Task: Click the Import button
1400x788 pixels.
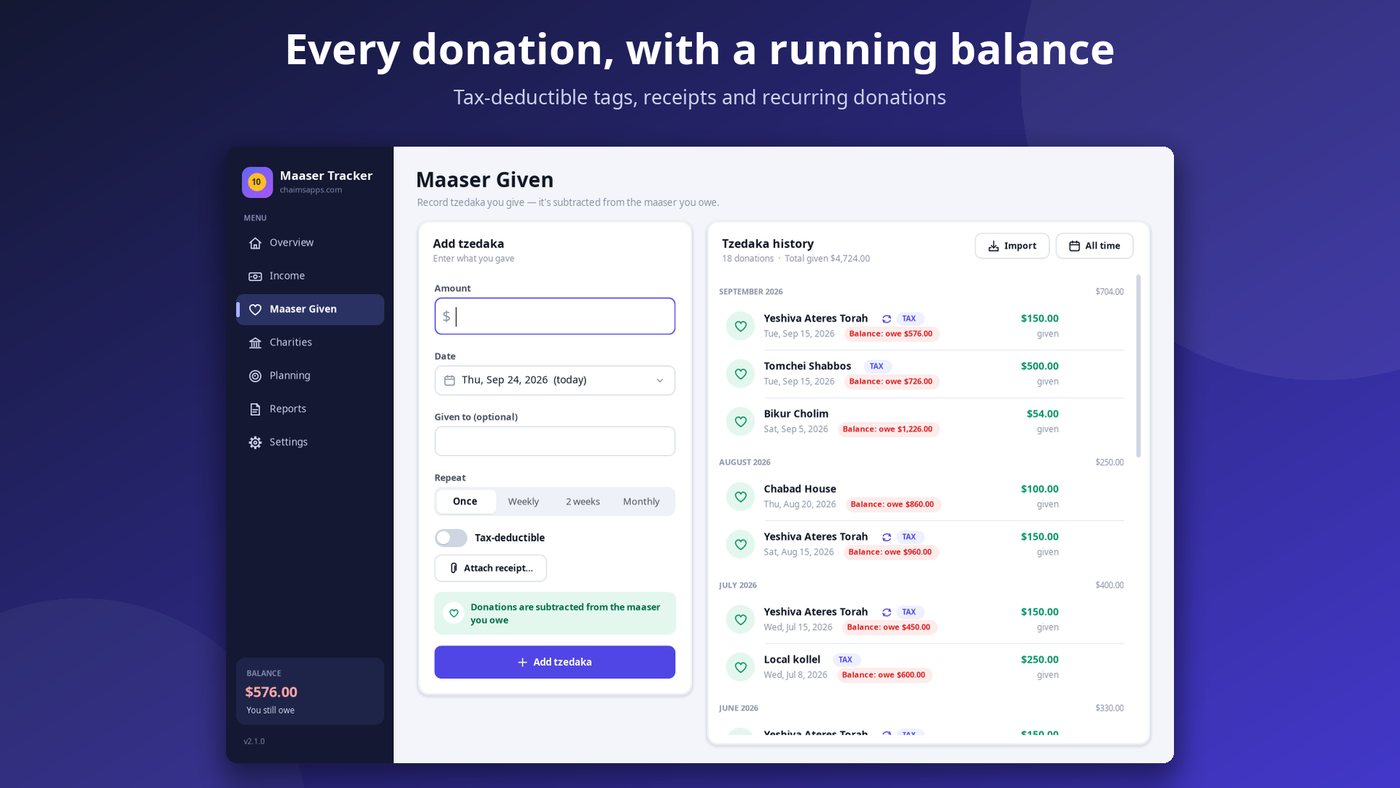Action: [x=1012, y=246]
